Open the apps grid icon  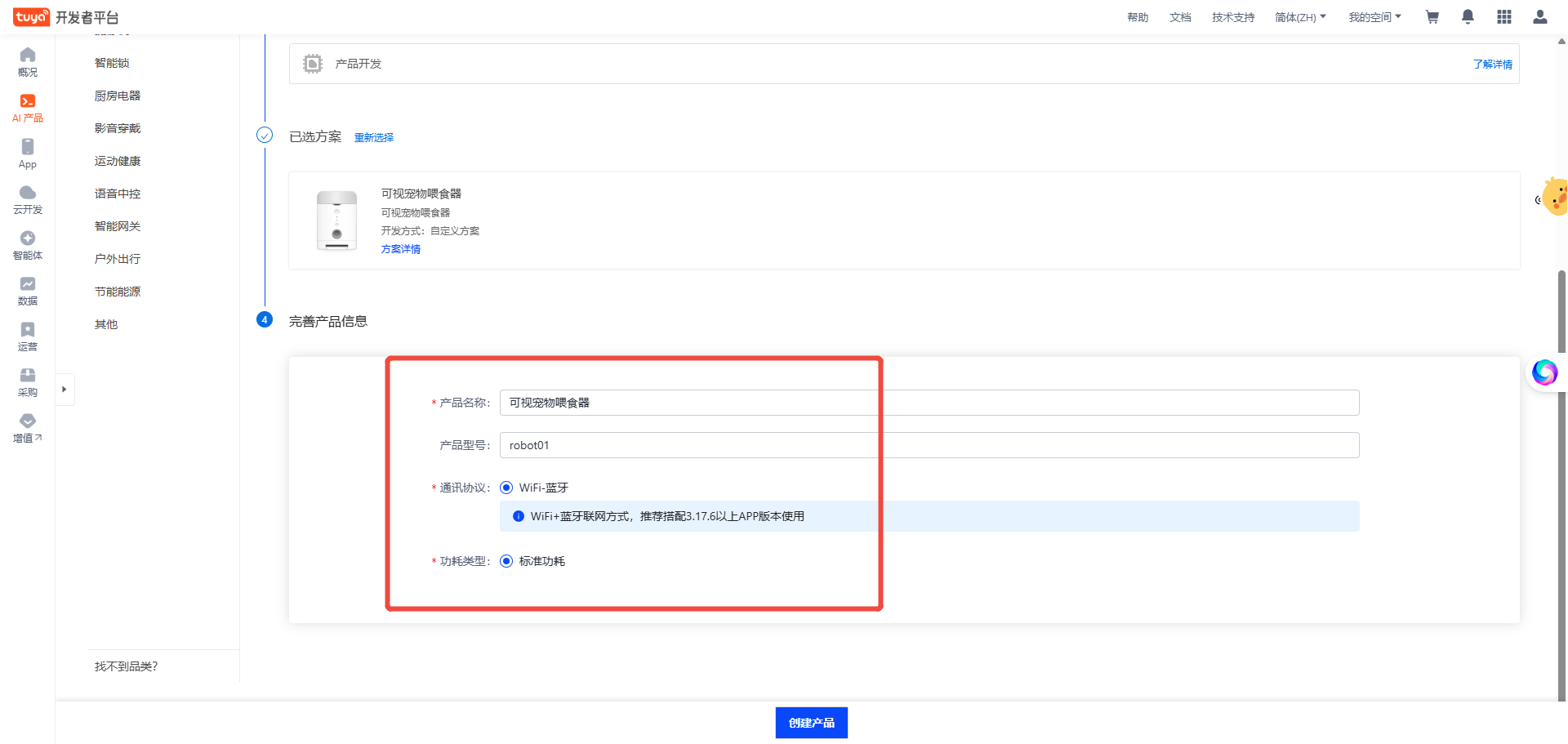[x=1503, y=17]
